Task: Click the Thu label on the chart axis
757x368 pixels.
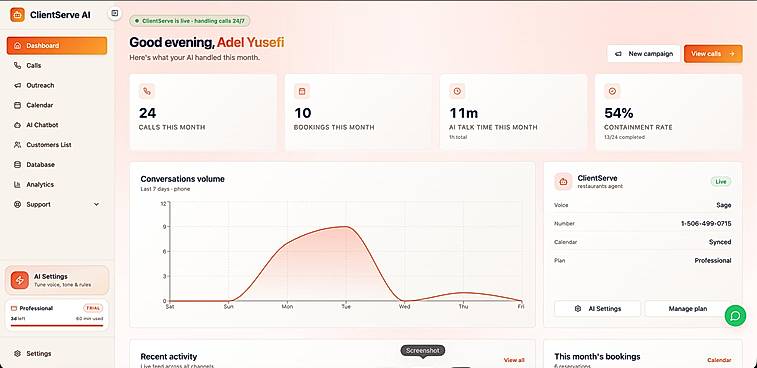Action: tap(463, 307)
